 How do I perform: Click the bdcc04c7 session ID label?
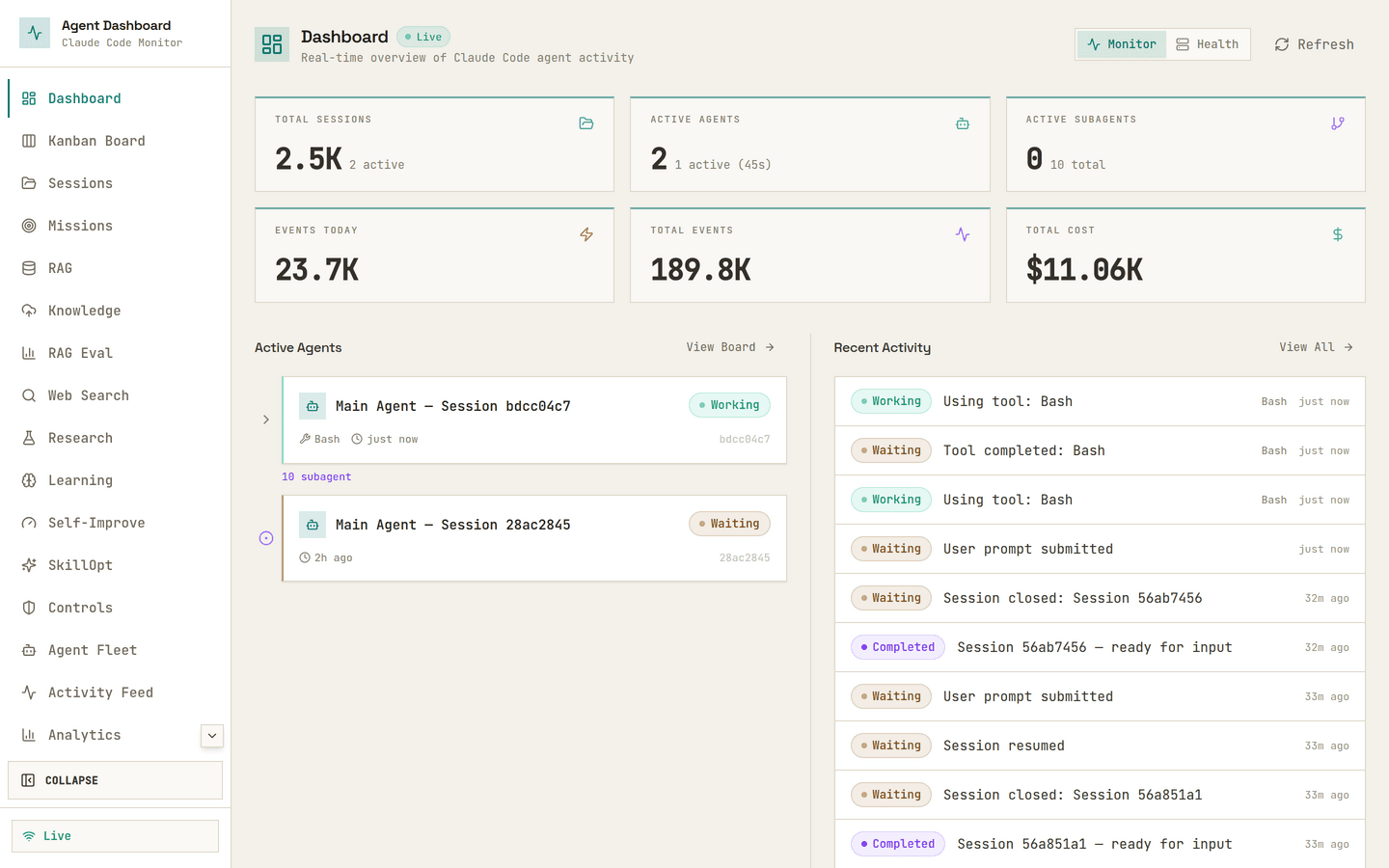pyautogui.click(x=745, y=439)
